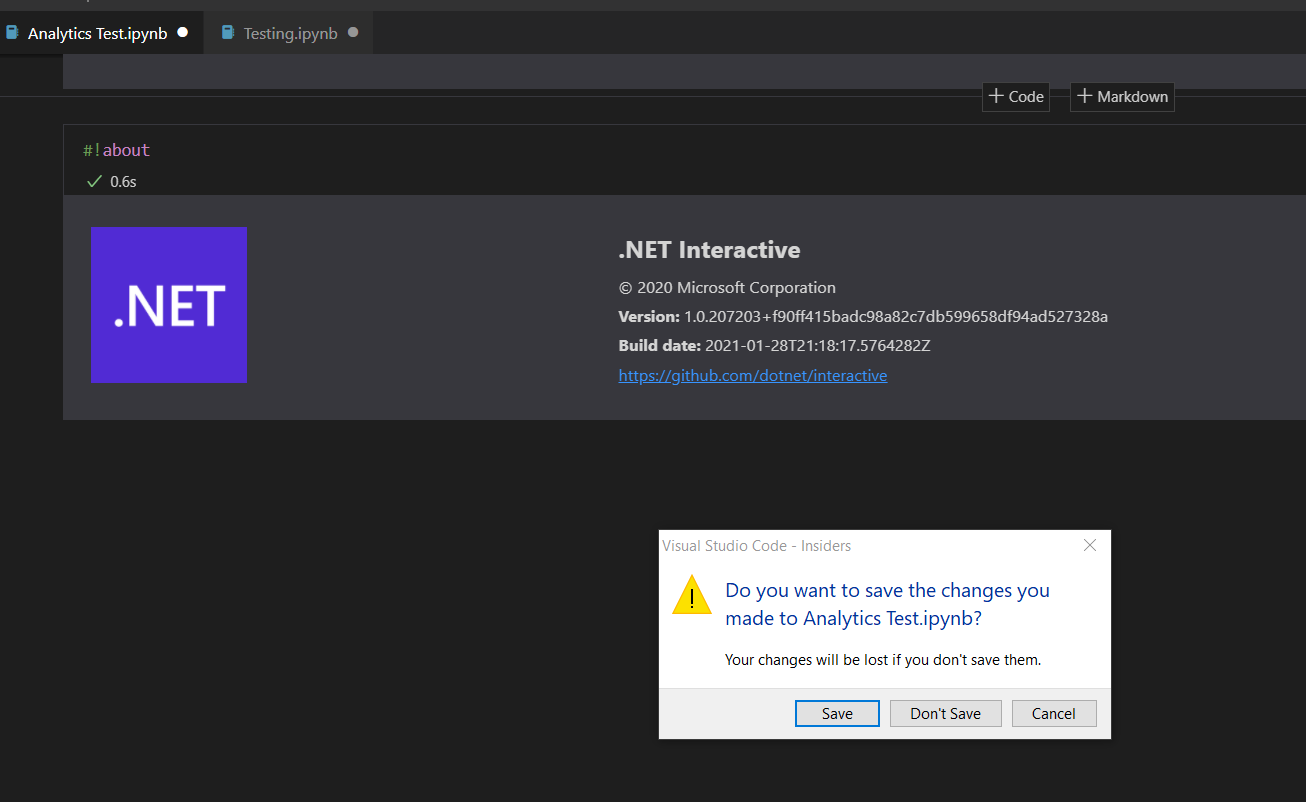The image size is (1306, 802).
Task: Add a new code cell
Action: (x=1015, y=96)
